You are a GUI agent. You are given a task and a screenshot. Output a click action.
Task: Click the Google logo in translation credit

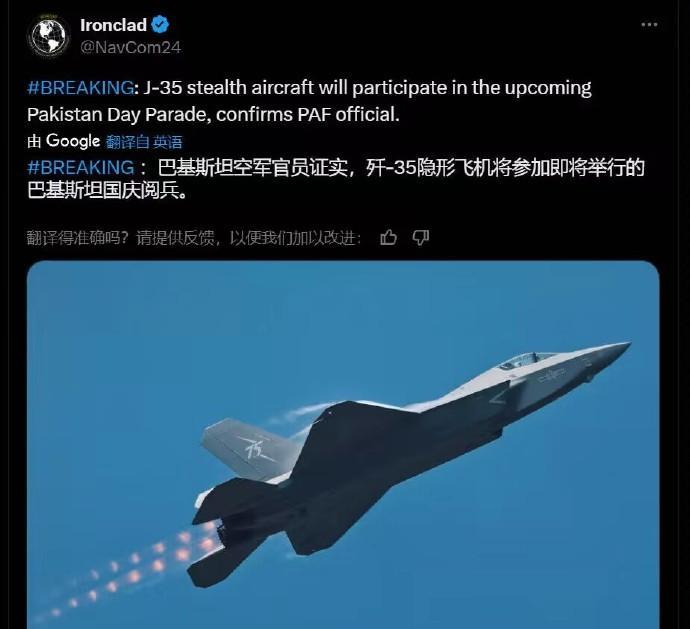[73, 141]
